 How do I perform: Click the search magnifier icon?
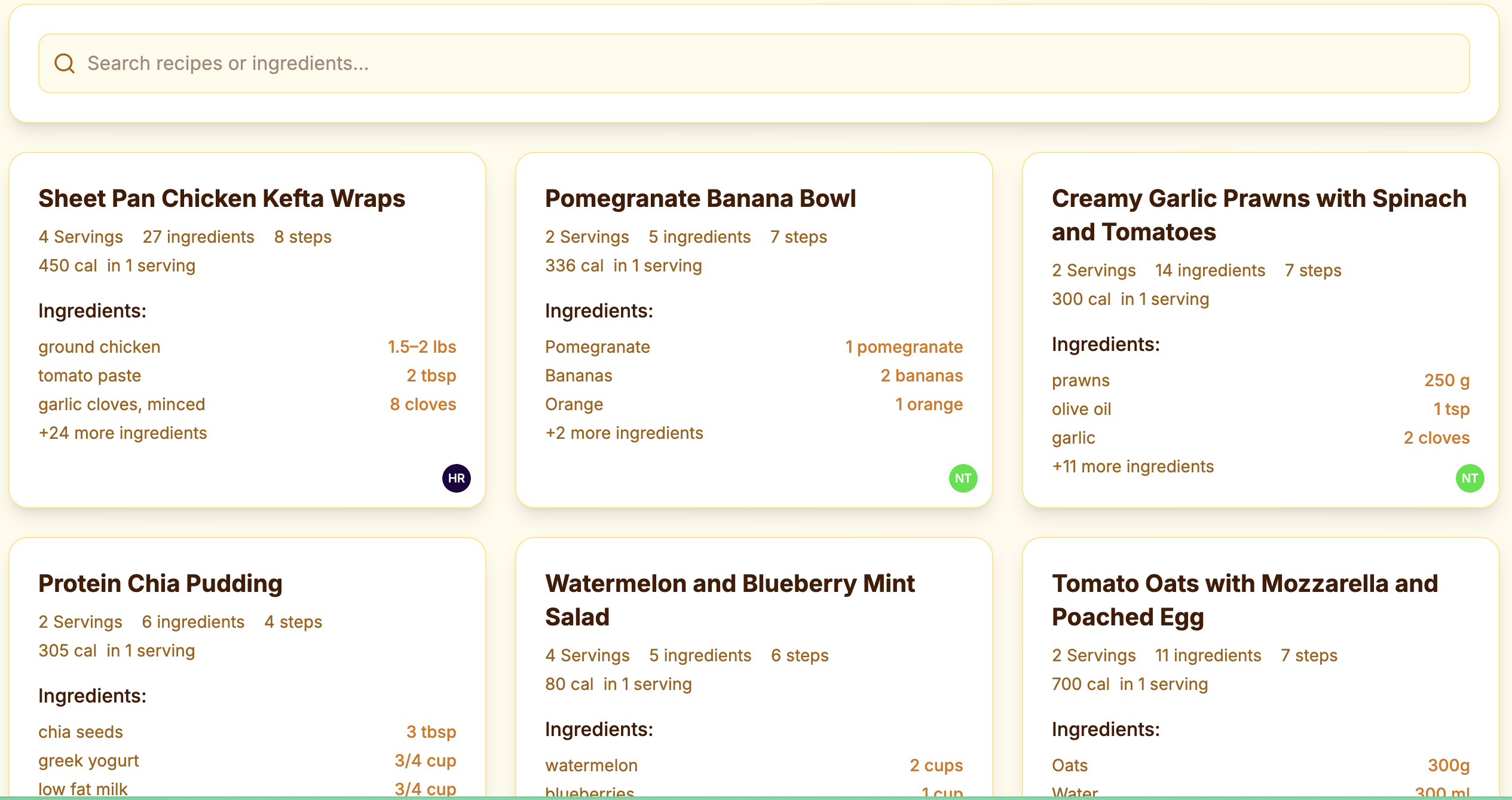click(x=65, y=63)
